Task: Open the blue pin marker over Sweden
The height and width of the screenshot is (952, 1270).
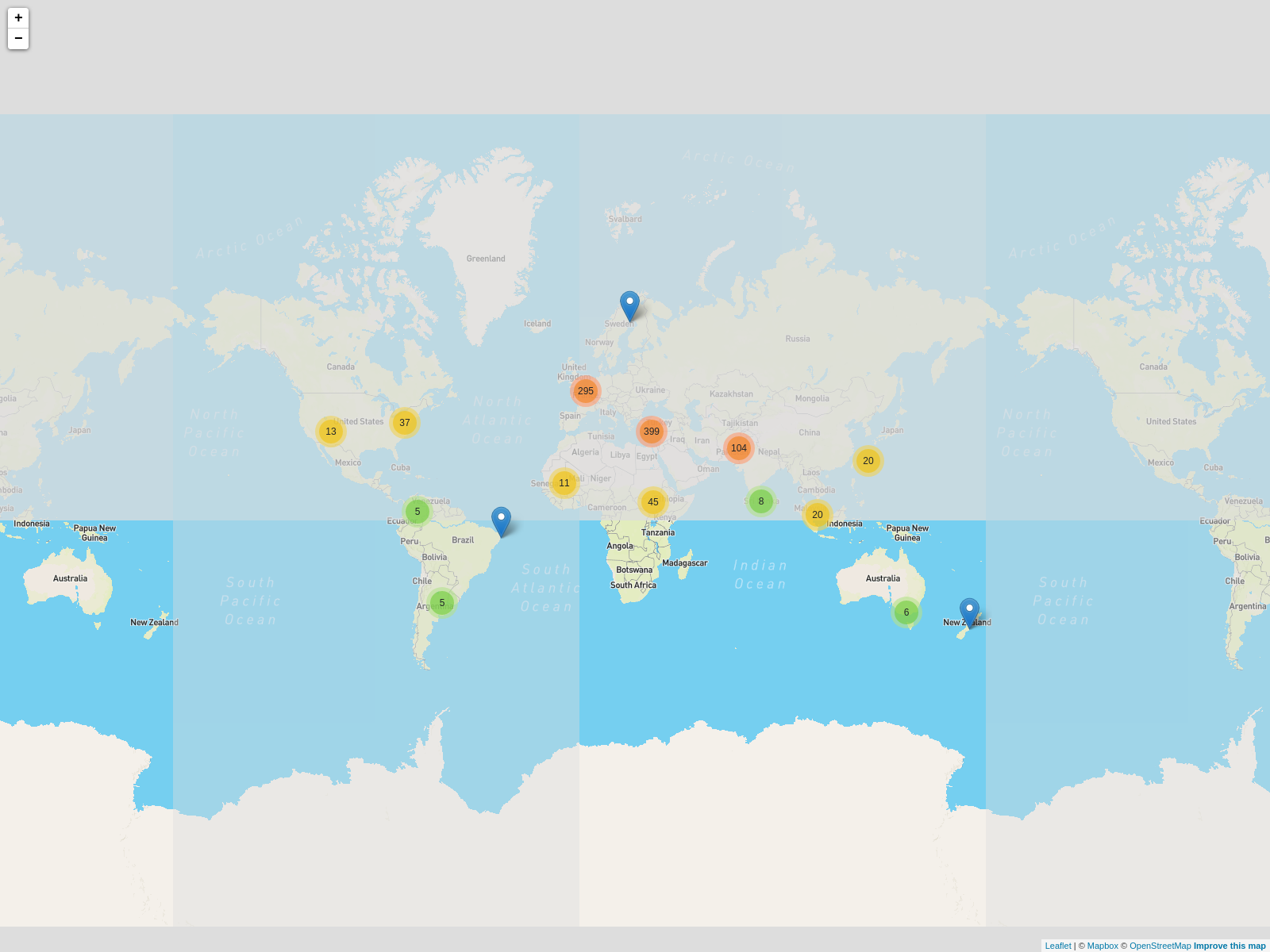Action: pos(629,305)
